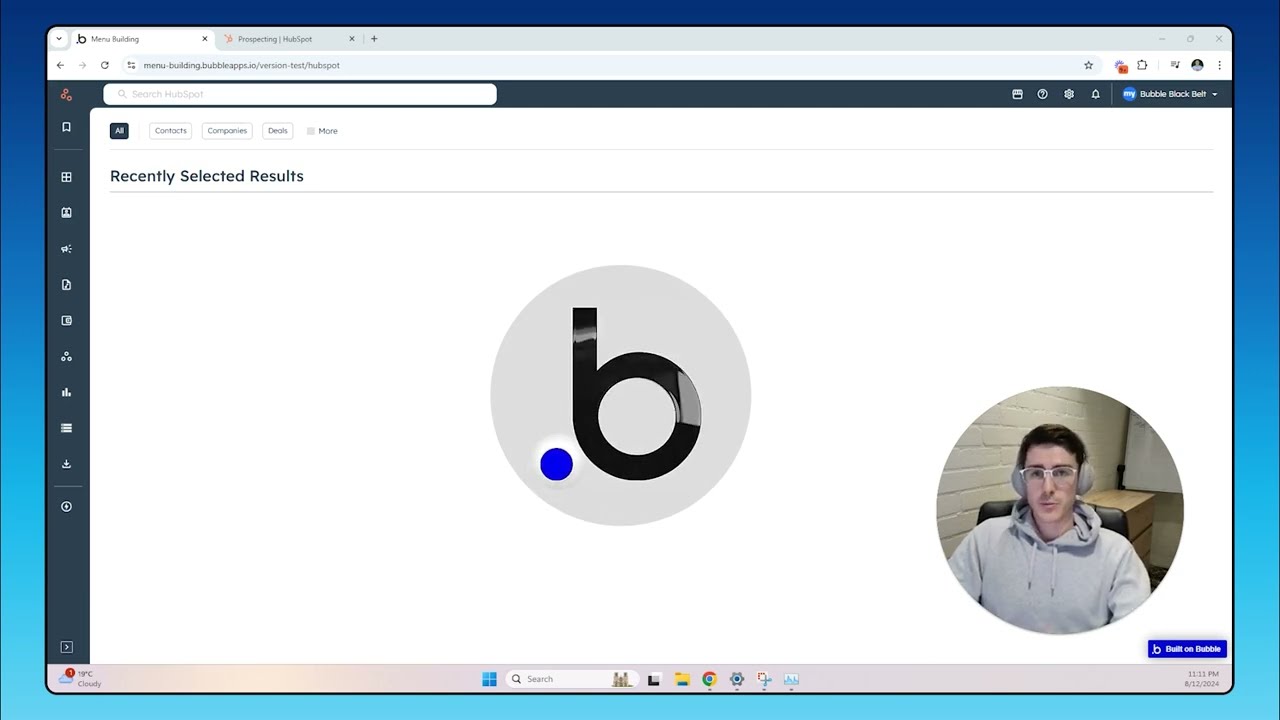Close the Prospecting | HubSpot tab
1280x720 pixels.
point(351,39)
